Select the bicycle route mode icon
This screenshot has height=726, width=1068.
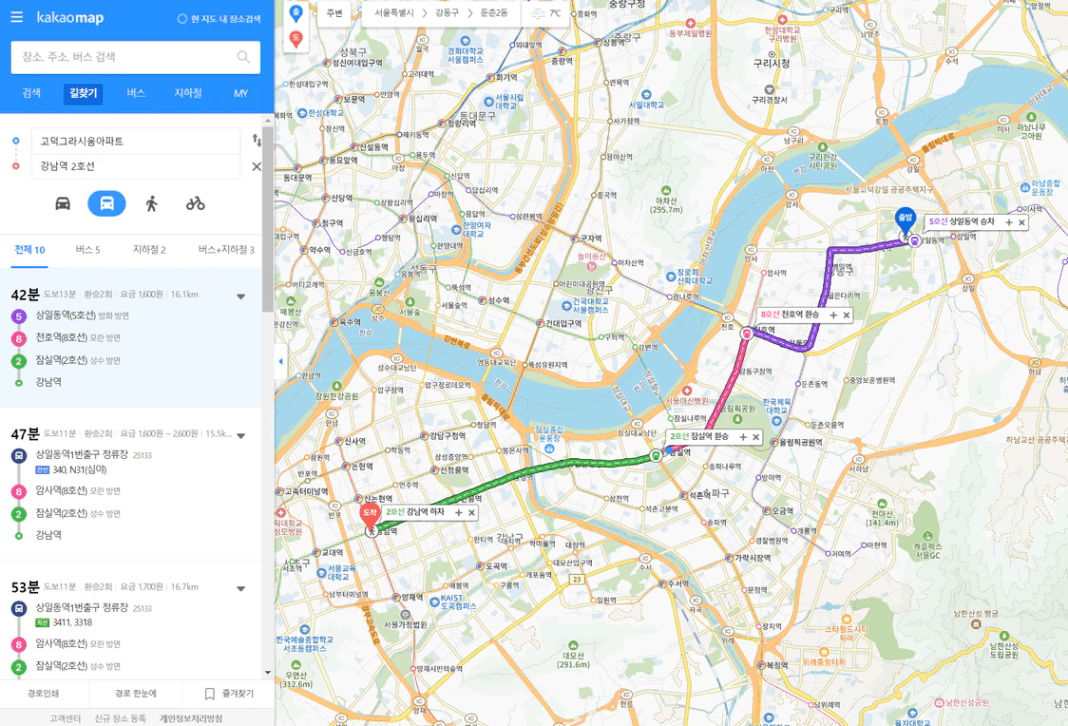pos(195,204)
